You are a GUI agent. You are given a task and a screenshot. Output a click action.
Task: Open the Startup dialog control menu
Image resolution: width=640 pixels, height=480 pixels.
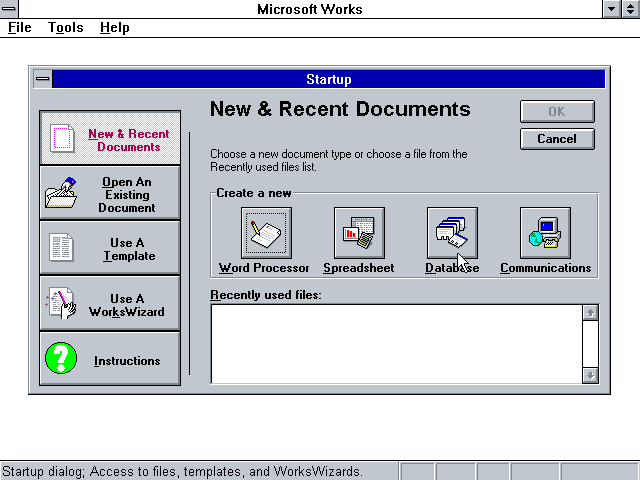click(42, 79)
